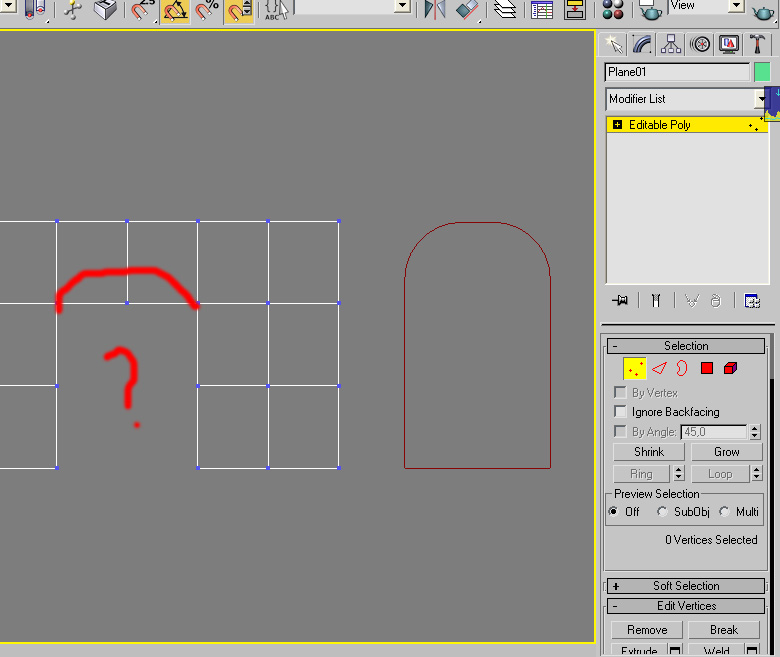This screenshot has width=780, height=657.
Task: Click the Grow button
Action: click(x=727, y=452)
